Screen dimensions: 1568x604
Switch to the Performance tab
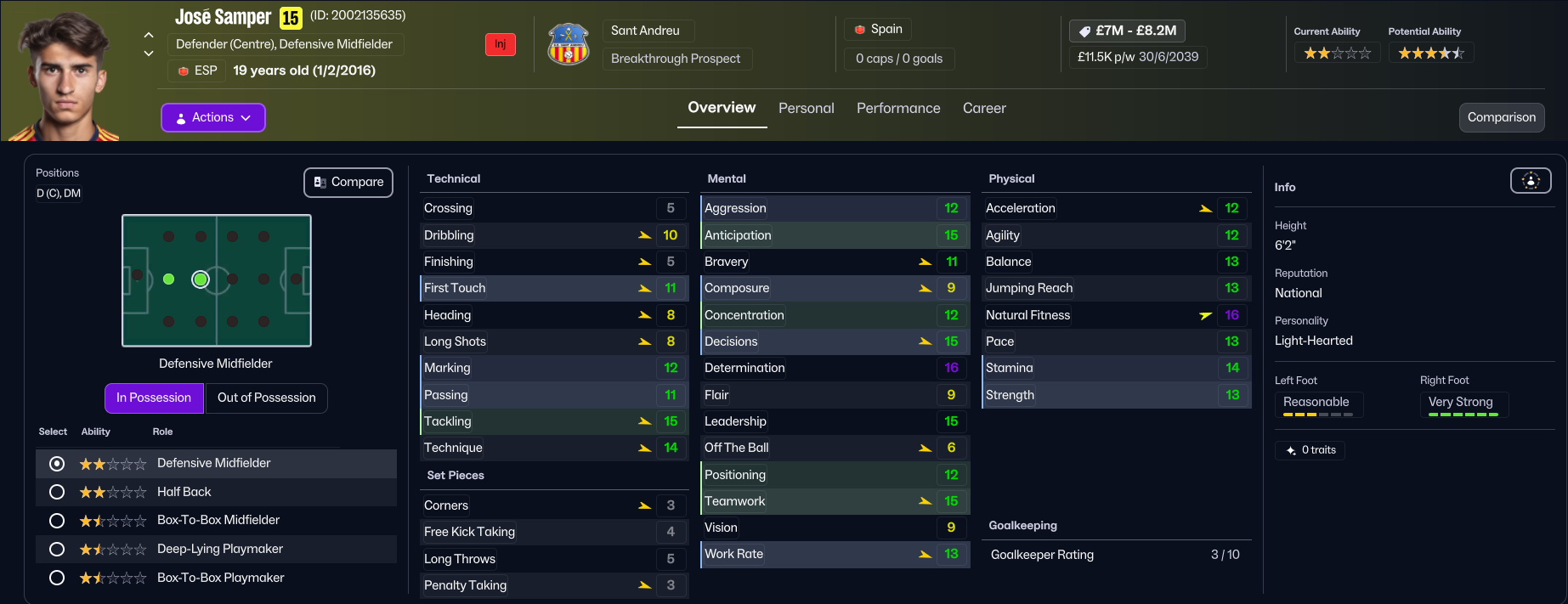click(x=898, y=108)
